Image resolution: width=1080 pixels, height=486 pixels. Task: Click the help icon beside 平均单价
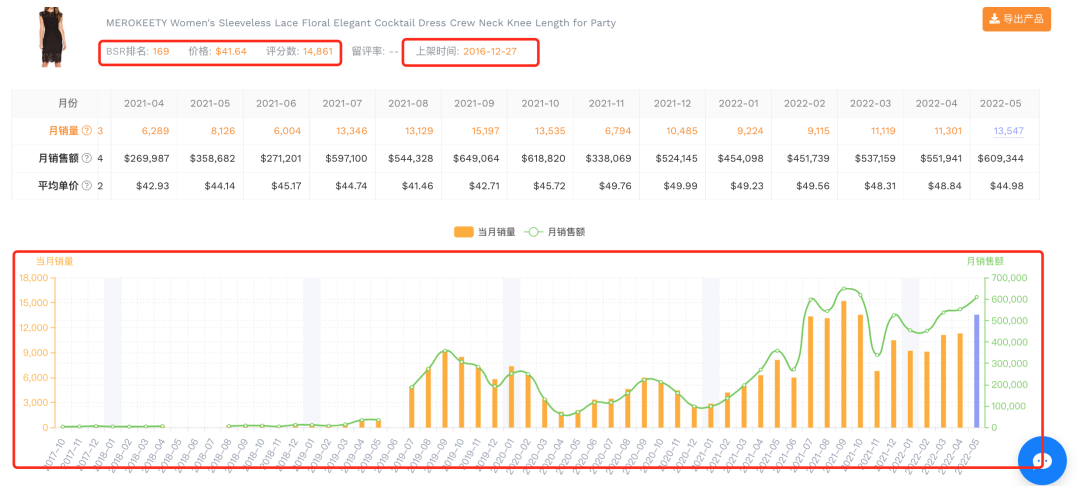click(86, 185)
